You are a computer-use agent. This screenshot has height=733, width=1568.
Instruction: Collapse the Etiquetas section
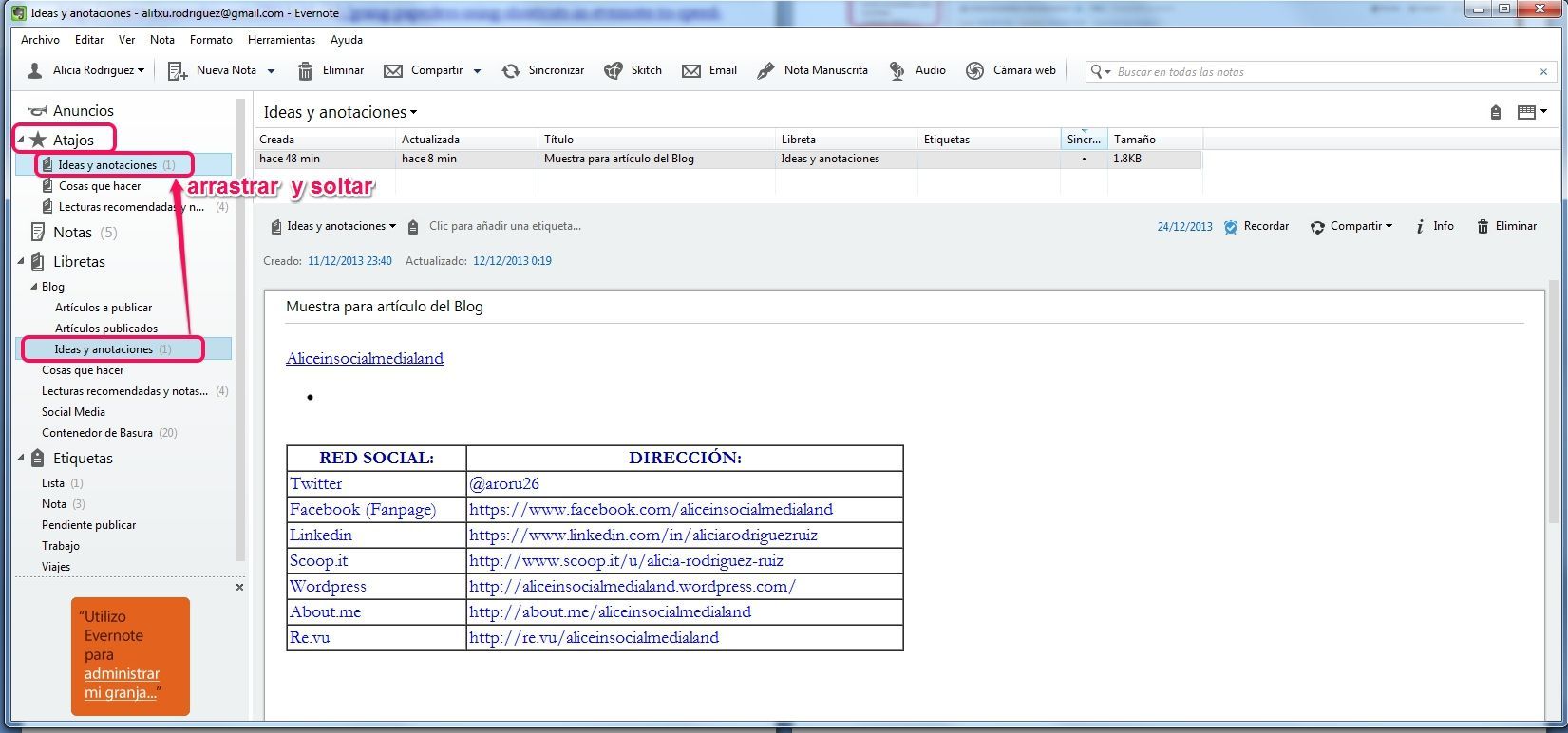coord(21,458)
